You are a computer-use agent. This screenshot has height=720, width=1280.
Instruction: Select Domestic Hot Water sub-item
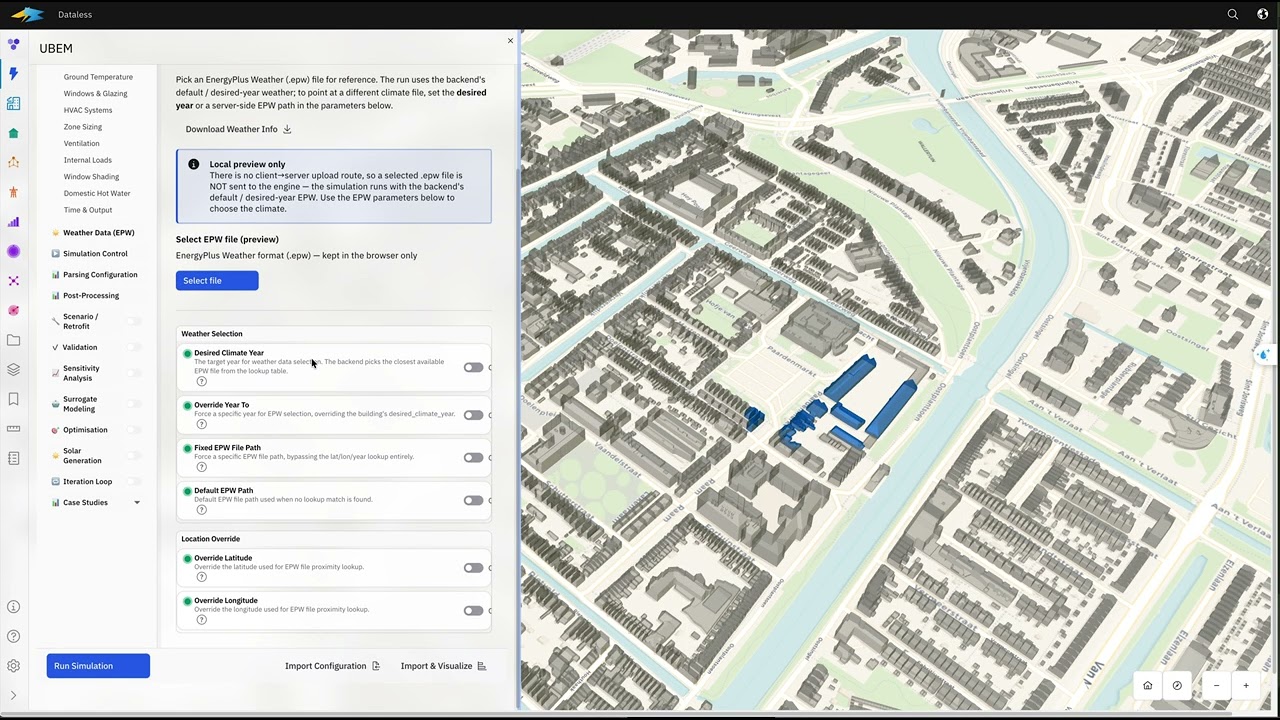coord(97,193)
